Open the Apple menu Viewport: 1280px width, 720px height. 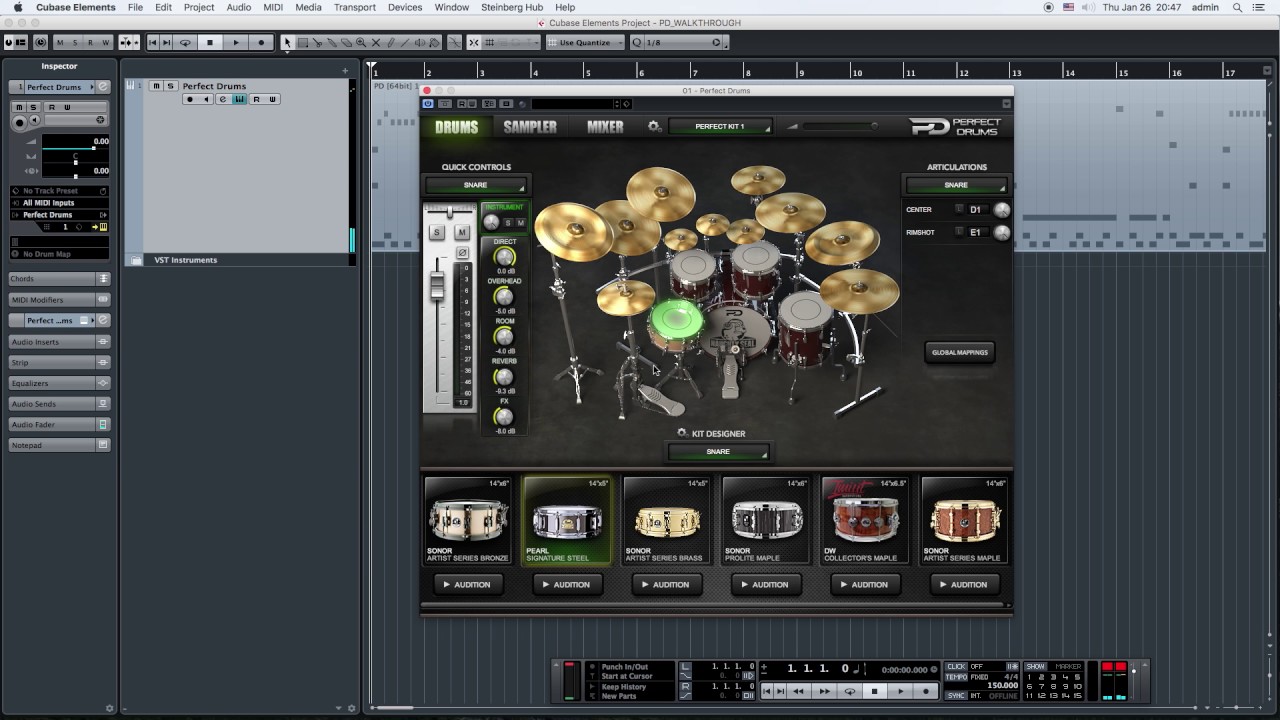click(17, 7)
